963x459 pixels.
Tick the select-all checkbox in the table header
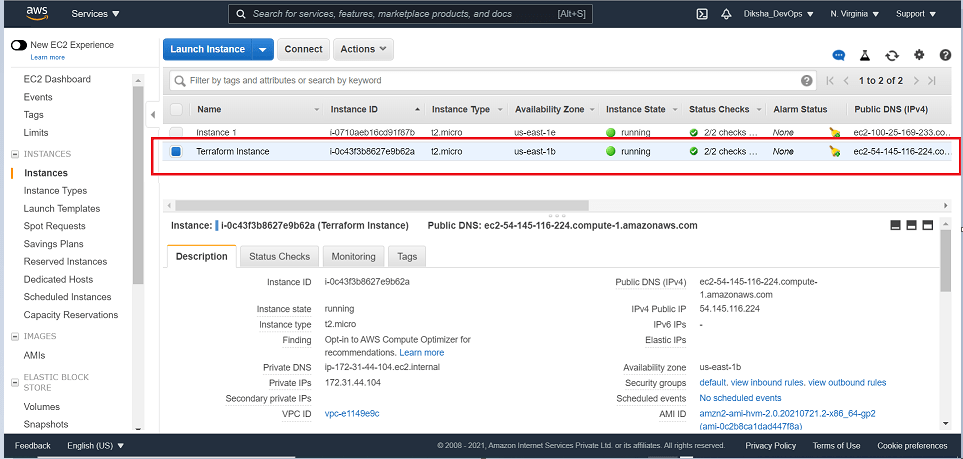[176, 109]
